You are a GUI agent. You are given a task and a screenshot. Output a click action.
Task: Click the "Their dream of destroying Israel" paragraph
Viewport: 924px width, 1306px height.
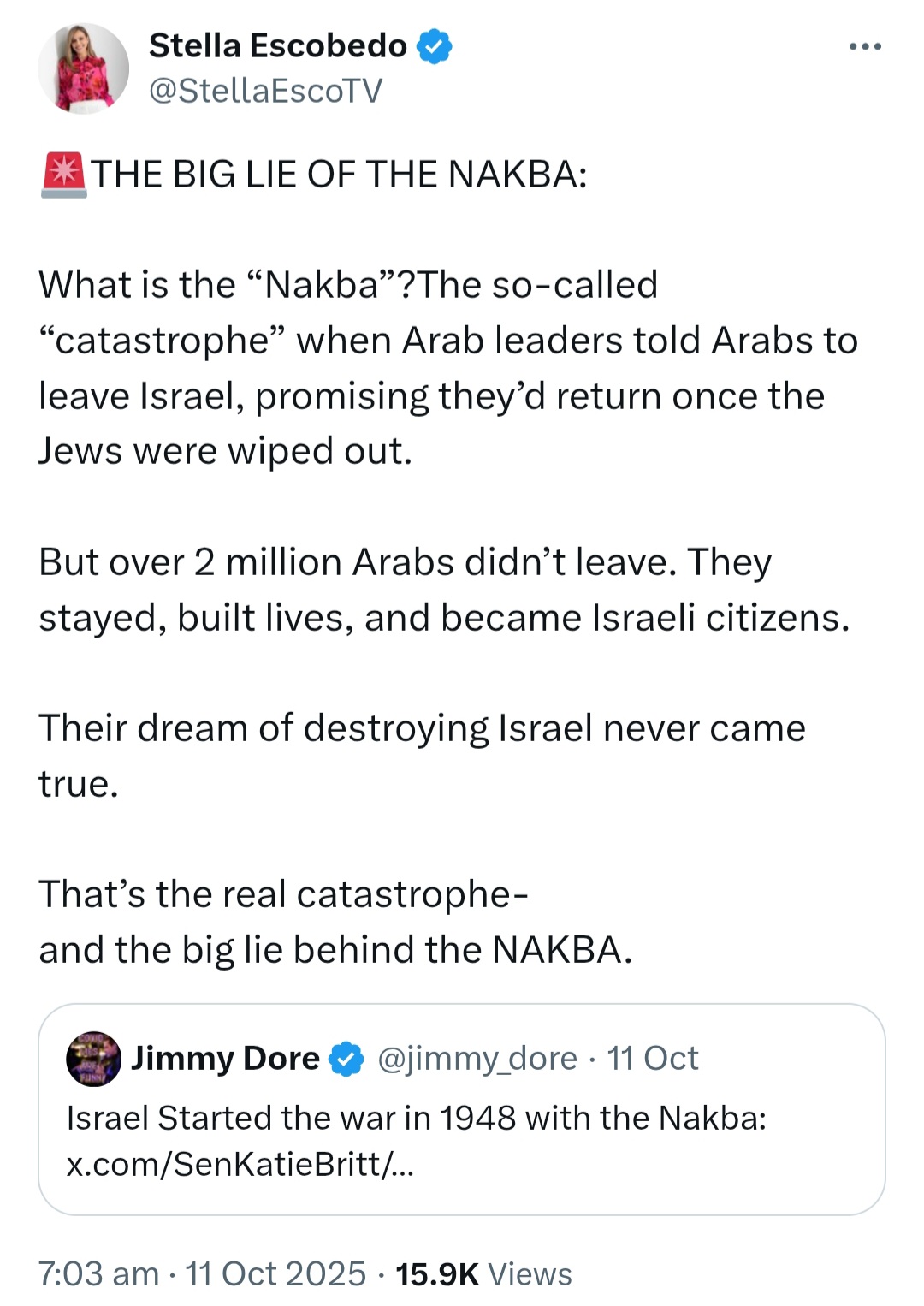[x=423, y=756]
